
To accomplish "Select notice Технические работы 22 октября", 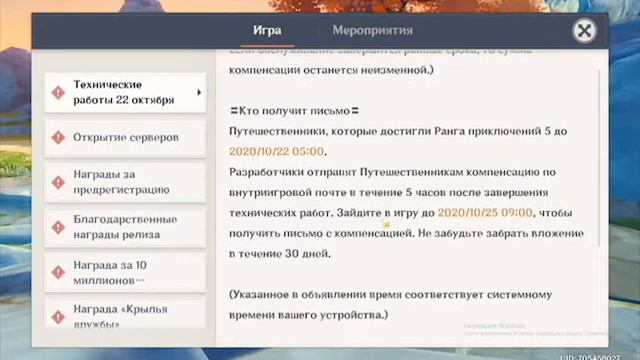I will coord(125,93).
